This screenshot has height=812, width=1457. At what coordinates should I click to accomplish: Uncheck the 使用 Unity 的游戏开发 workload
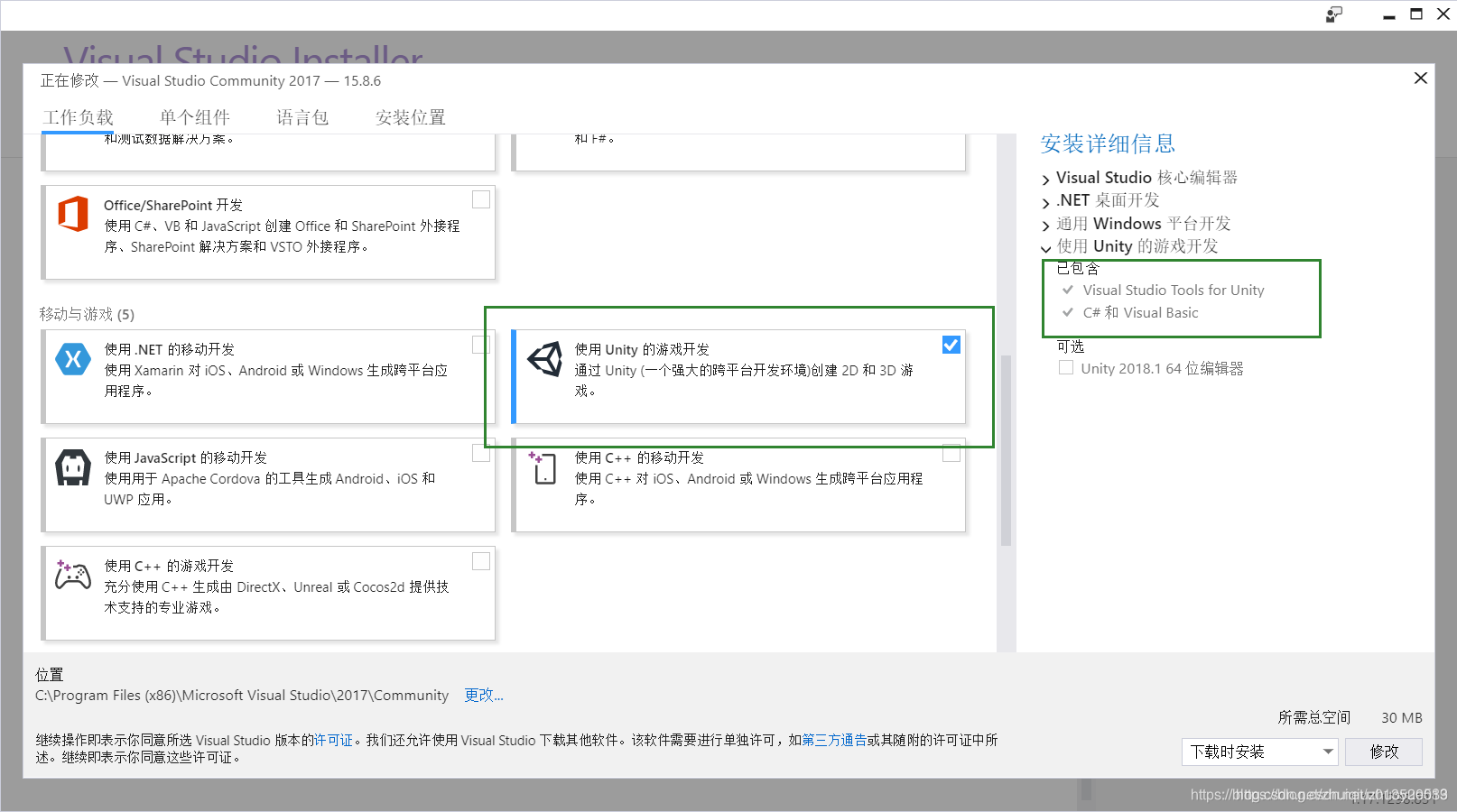coord(951,344)
